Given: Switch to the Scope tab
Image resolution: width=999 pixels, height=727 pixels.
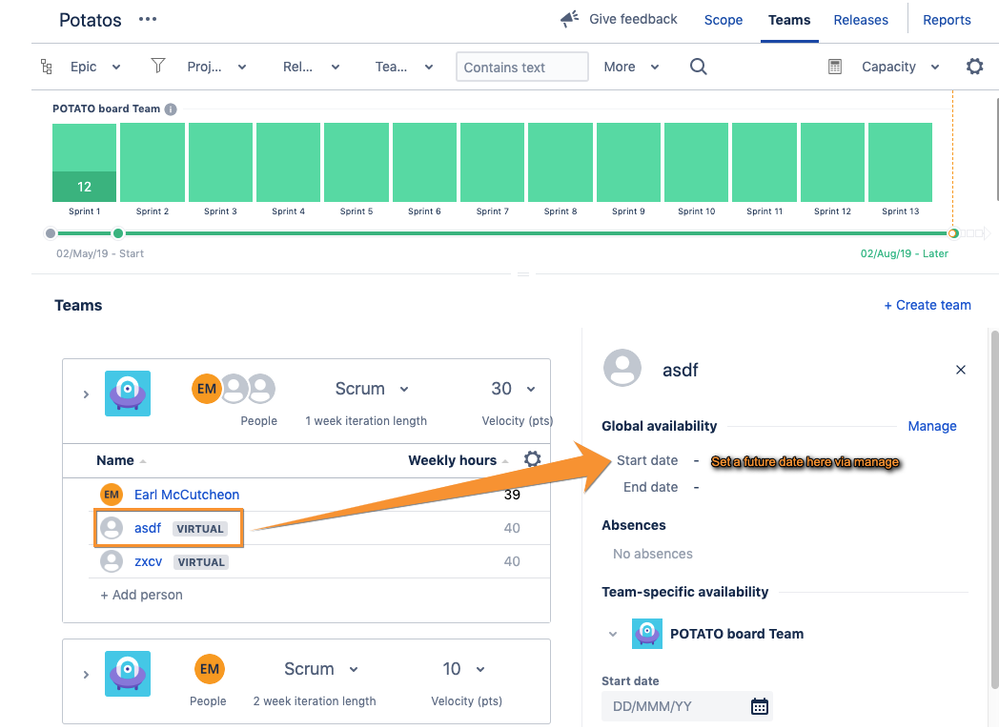Looking at the screenshot, I should [723, 20].
